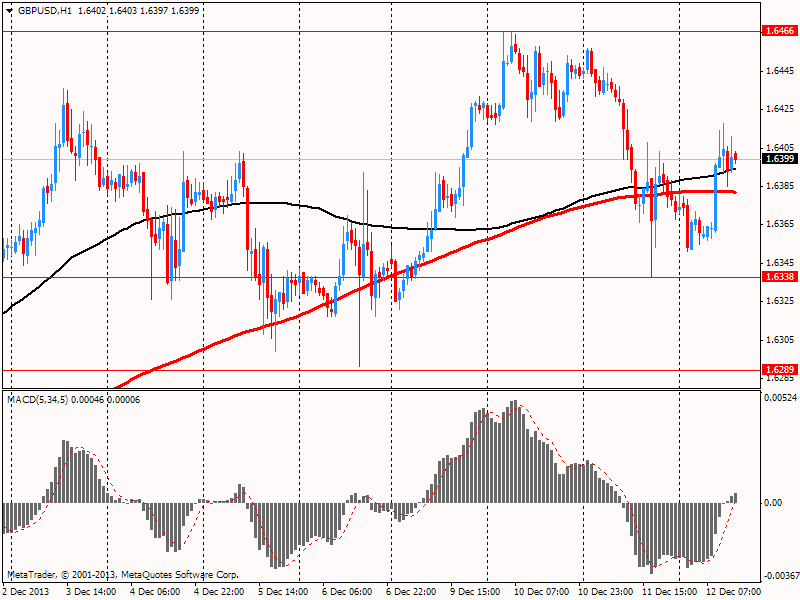Click the 2 Dec 2013 time label

tap(26, 592)
